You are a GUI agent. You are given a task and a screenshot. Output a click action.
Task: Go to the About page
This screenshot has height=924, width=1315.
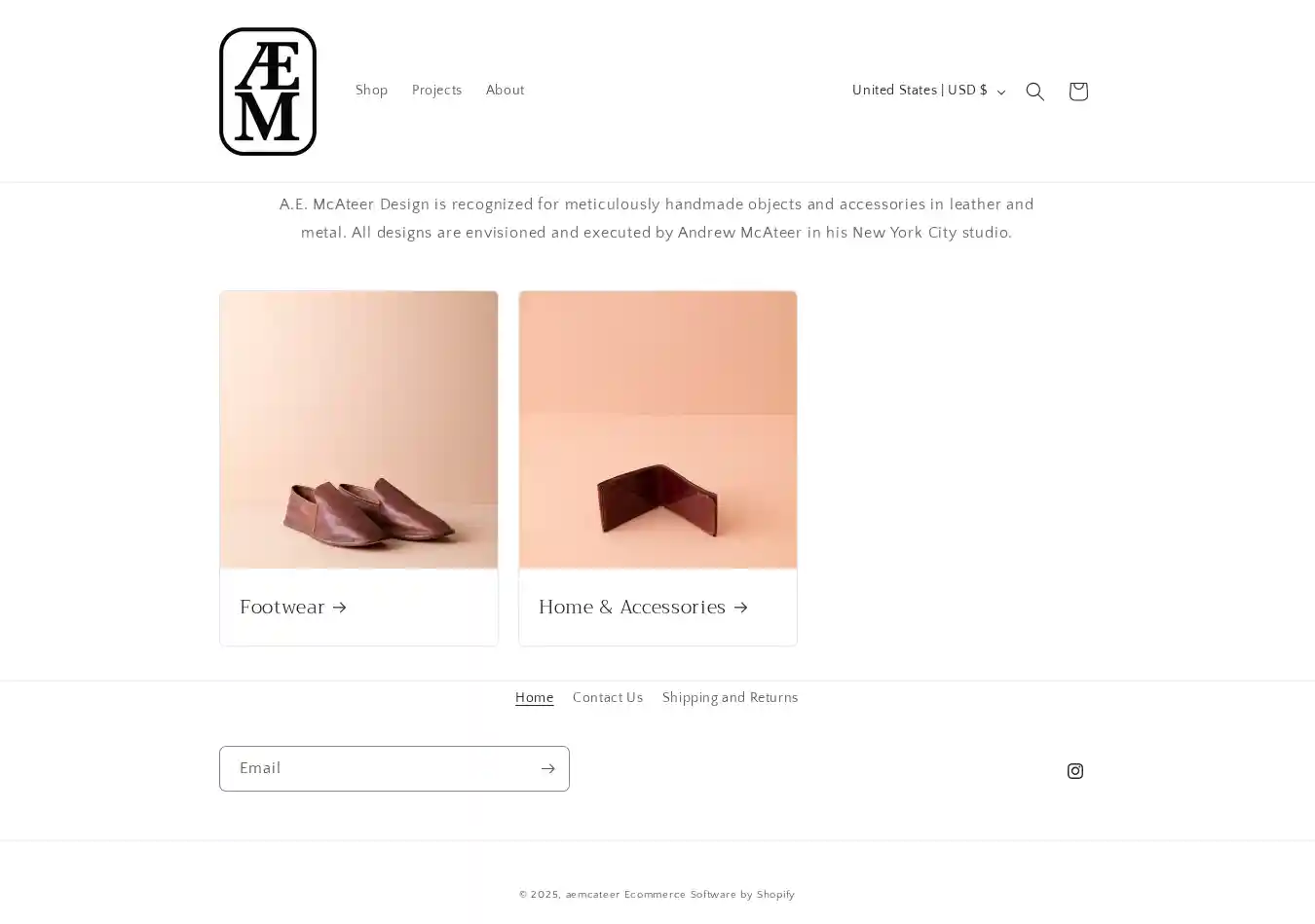tap(505, 91)
